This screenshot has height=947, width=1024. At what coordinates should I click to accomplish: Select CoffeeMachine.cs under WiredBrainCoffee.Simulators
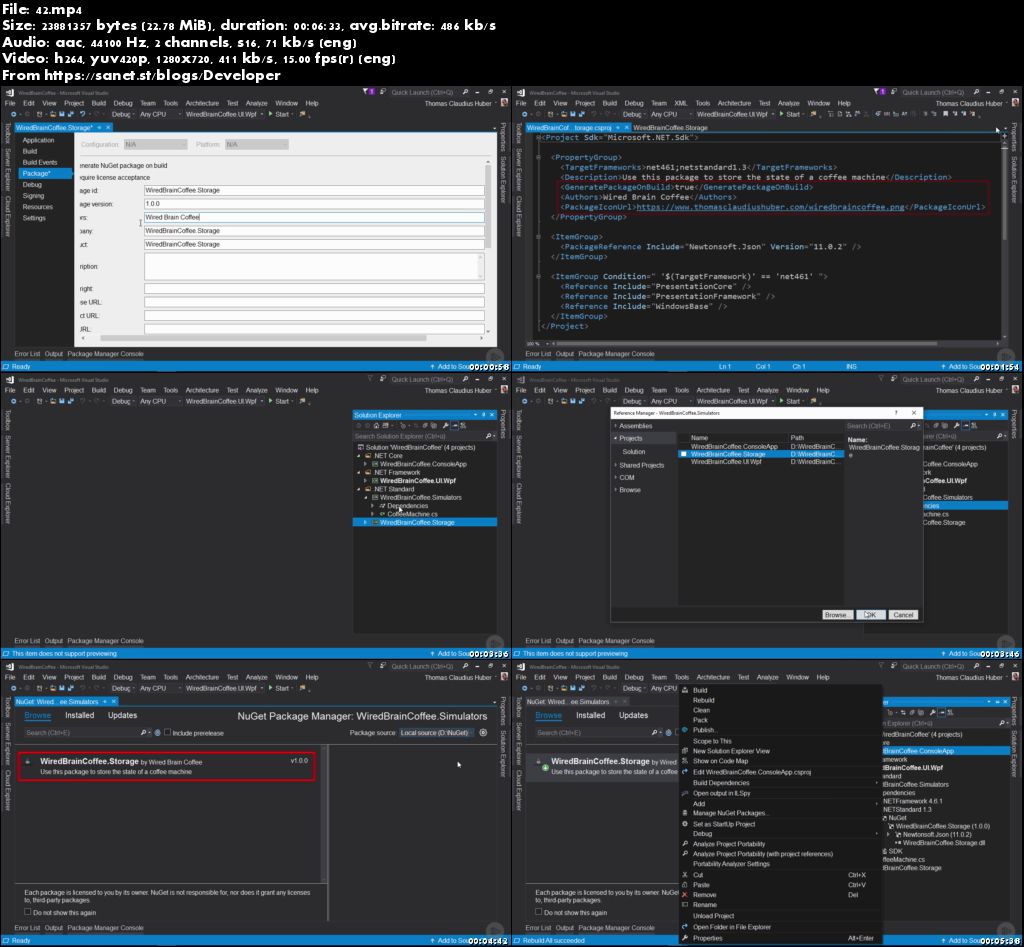click(412, 514)
